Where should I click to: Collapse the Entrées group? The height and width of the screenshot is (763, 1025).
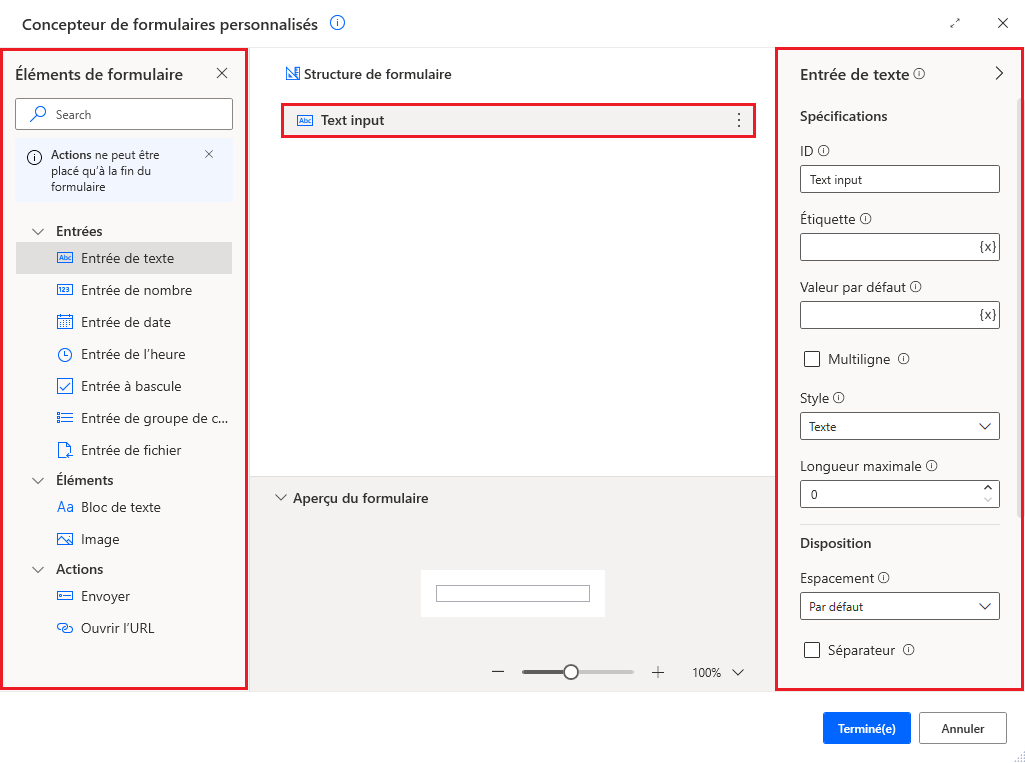[x=39, y=231]
